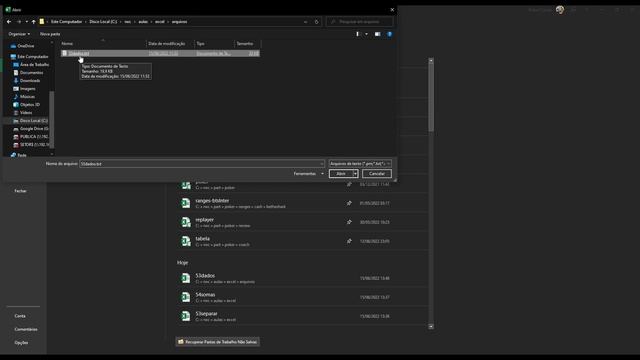The image size is (640, 360).
Task: Sort by Data de modificação column
Action: [x=170, y=44]
